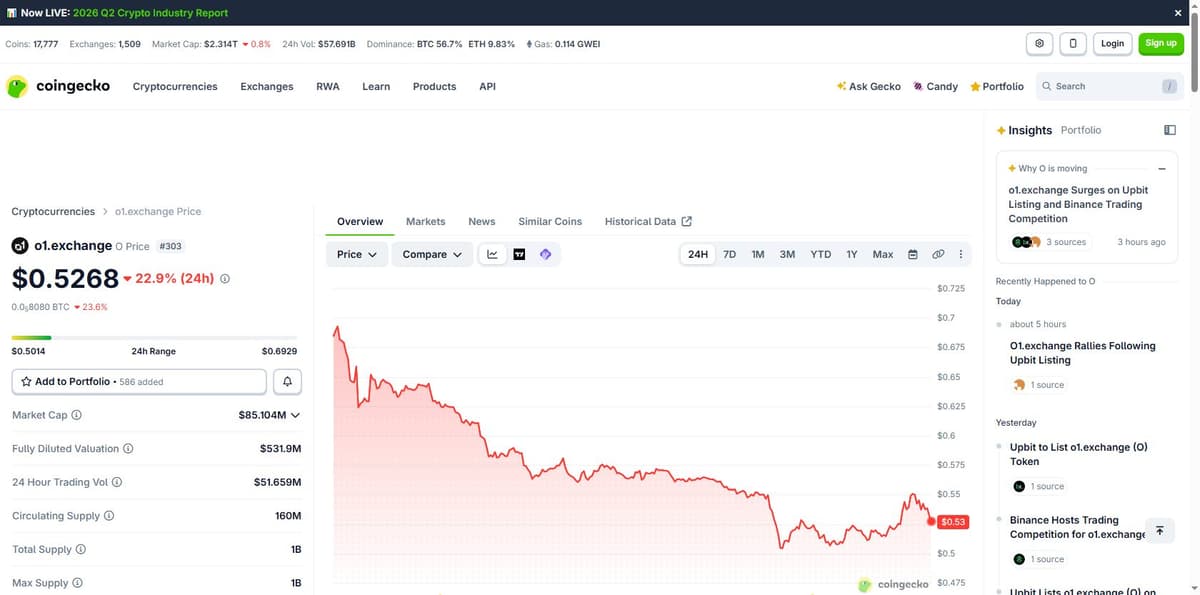Open the Exchanges nav menu
Screen dimensions: 1200x595
267,87
